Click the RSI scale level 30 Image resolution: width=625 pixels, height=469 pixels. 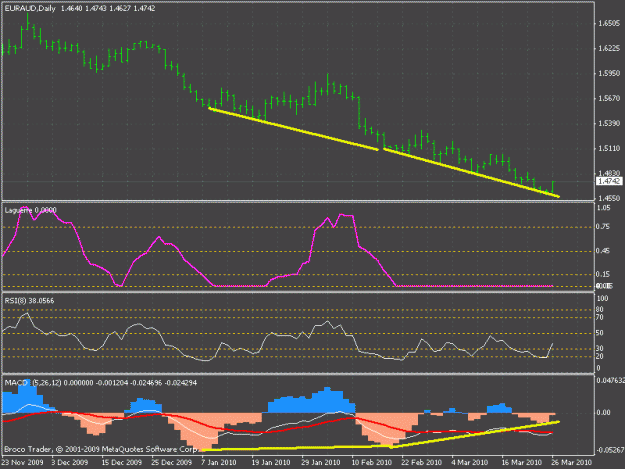[x=599, y=349]
